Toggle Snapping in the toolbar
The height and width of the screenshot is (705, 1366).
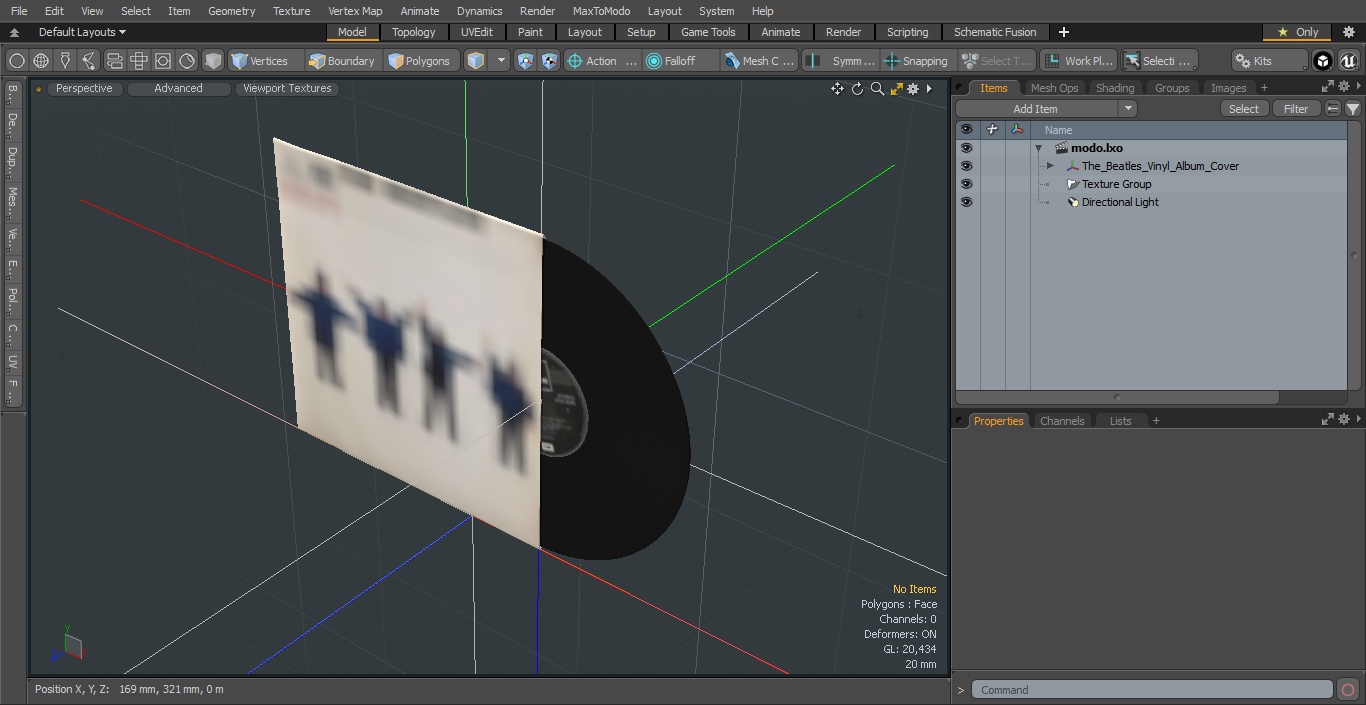click(x=916, y=61)
